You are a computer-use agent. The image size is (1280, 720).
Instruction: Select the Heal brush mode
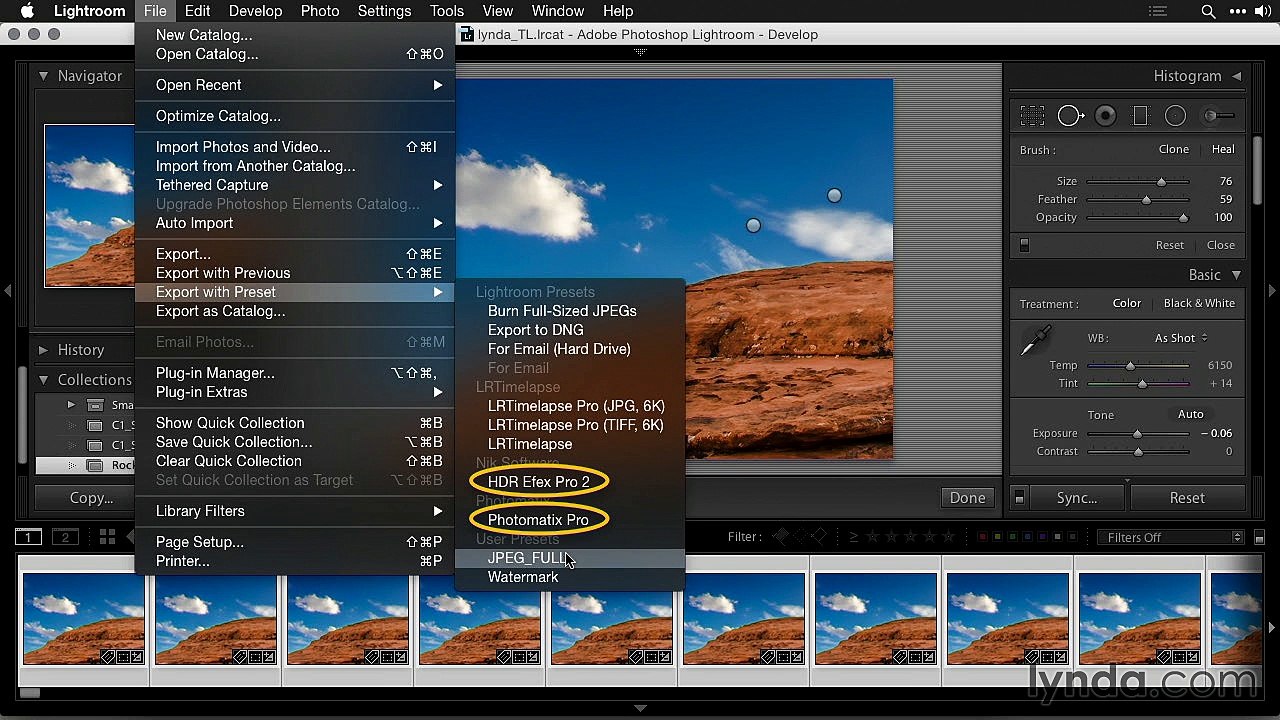pyautogui.click(x=1223, y=149)
